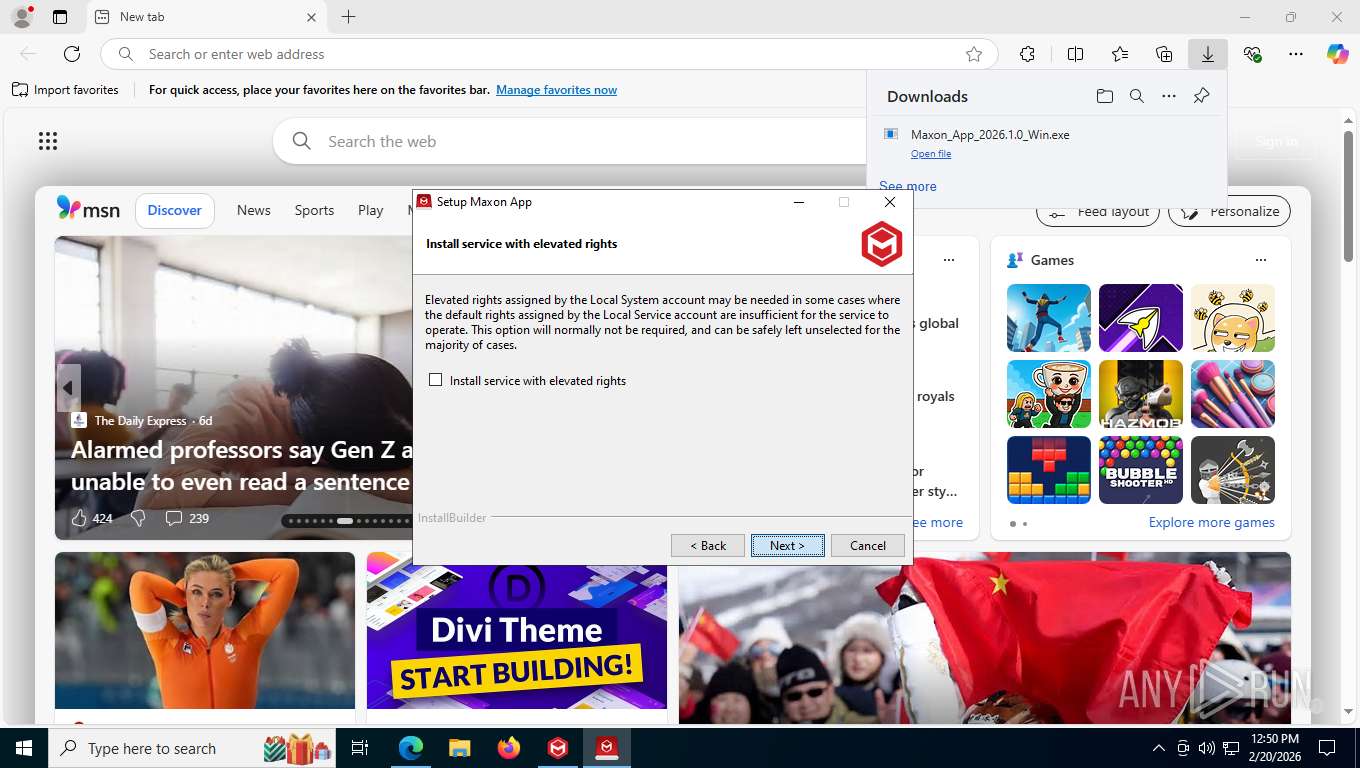
Task: Switch to Play tab in MSN
Action: point(371,210)
